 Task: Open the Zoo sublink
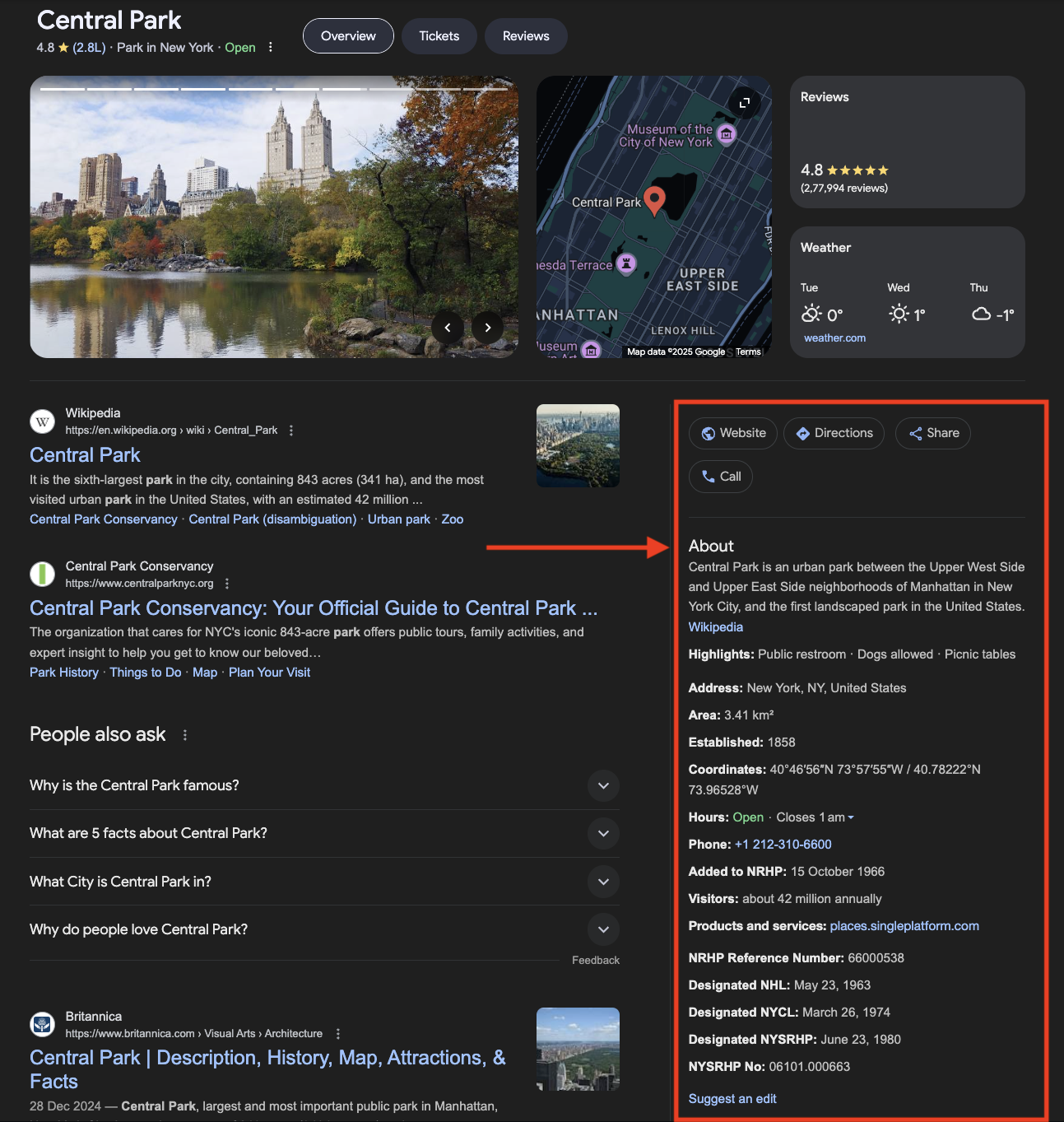(x=453, y=519)
